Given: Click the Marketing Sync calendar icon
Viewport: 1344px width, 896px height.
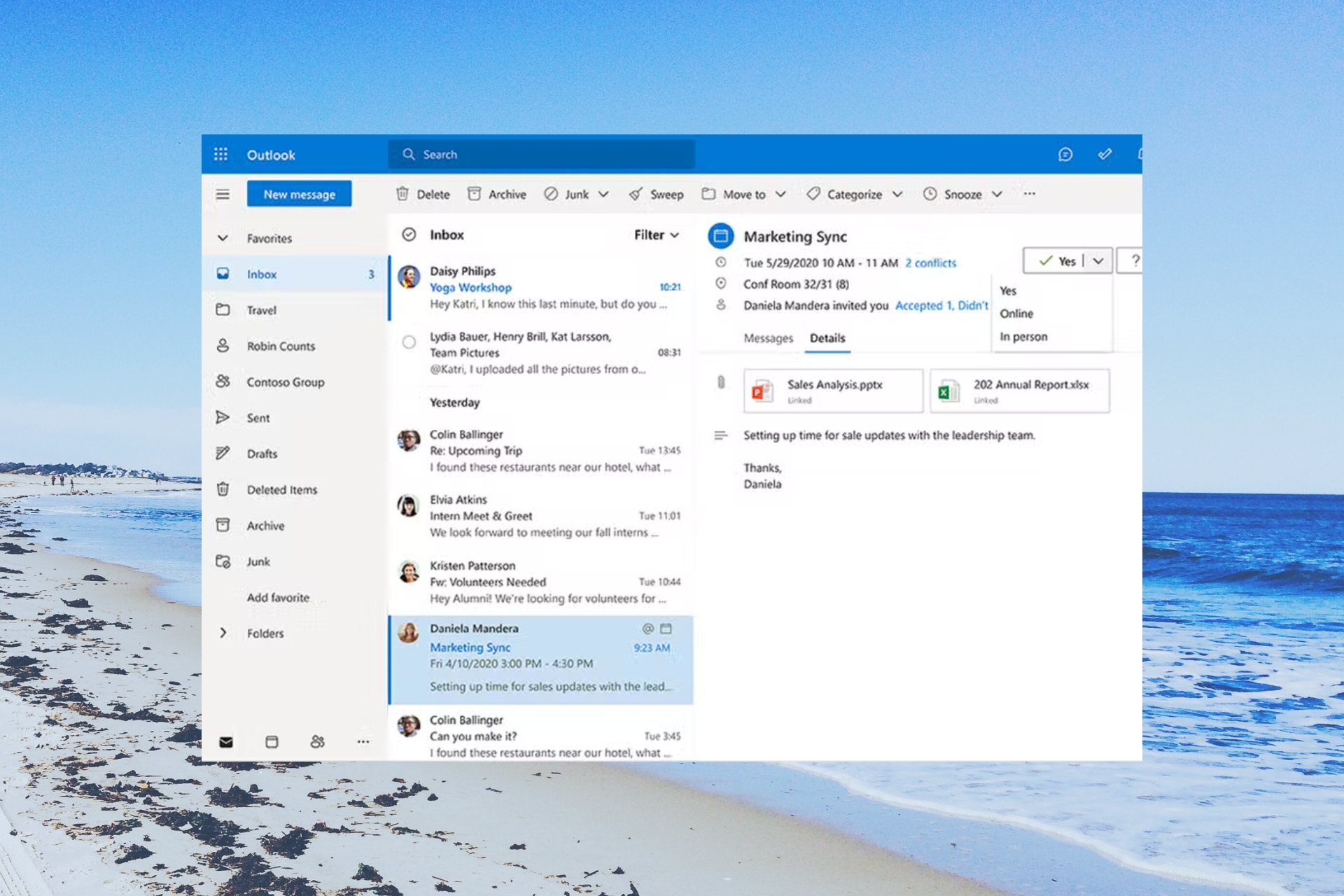Looking at the screenshot, I should click(x=720, y=236).
